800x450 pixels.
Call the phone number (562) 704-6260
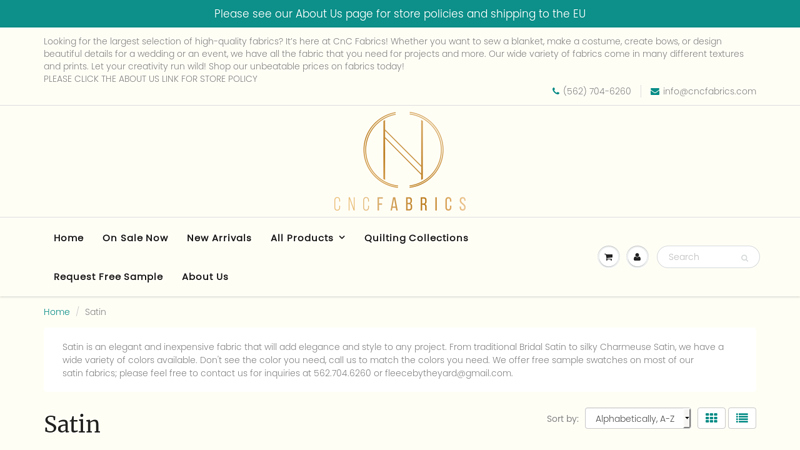pyautogui.click(x=597, y=91)
